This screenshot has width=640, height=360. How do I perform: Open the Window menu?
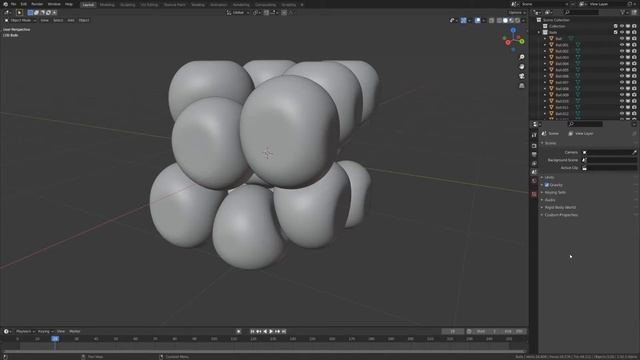(54, 4)
